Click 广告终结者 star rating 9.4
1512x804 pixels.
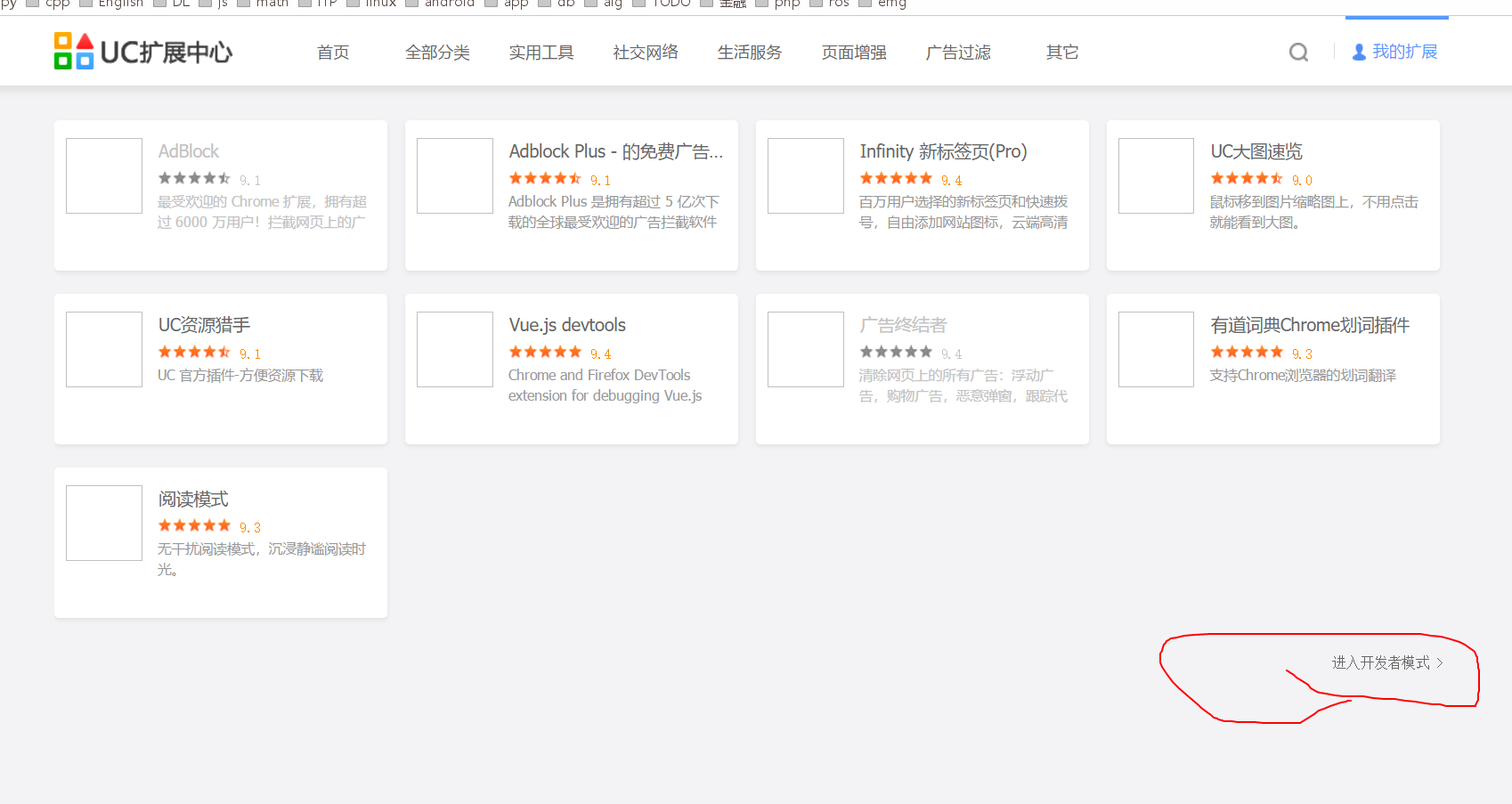point(911,353)
